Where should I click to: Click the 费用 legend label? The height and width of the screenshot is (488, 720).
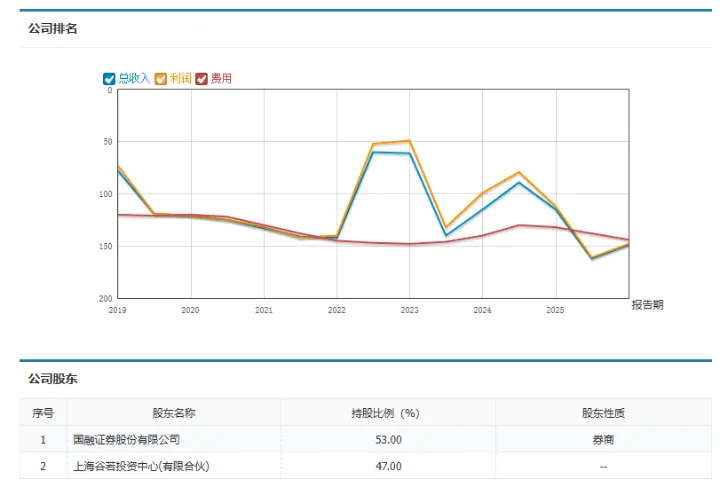[x=221, y=79]
